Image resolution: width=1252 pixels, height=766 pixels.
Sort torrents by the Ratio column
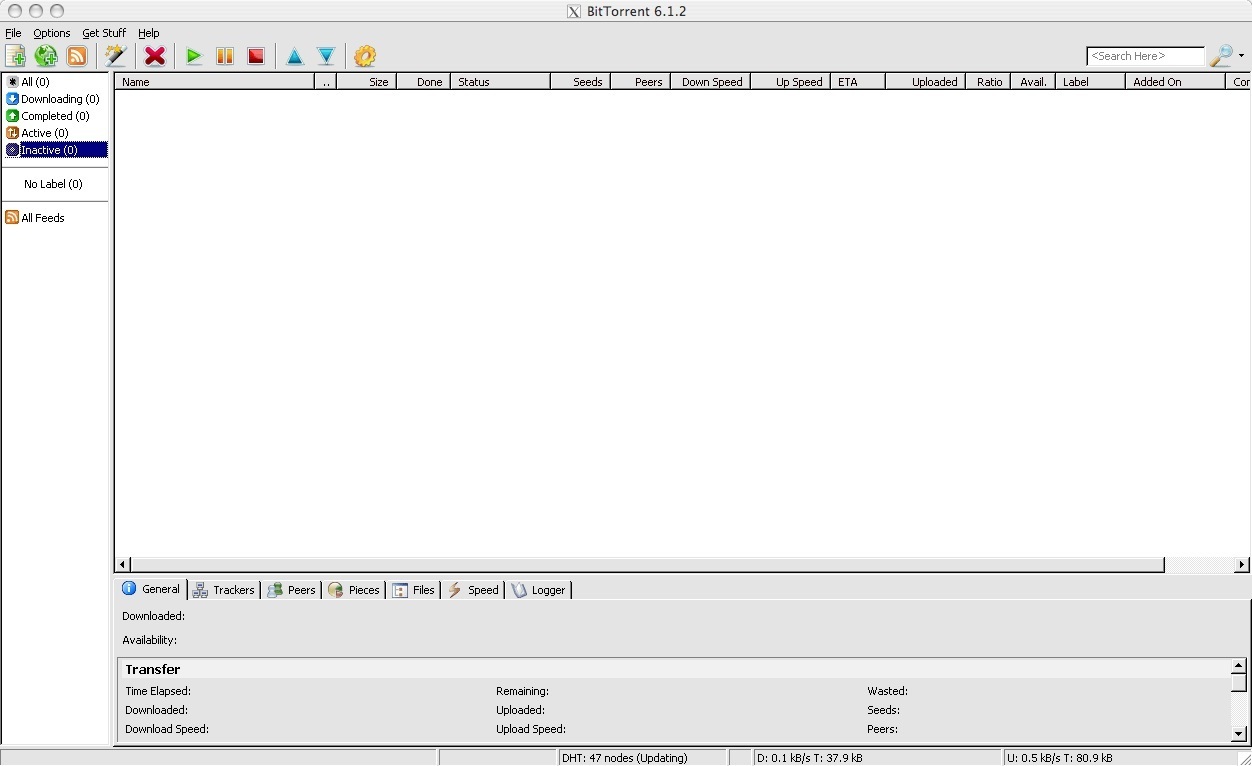[x=988, y=82]
